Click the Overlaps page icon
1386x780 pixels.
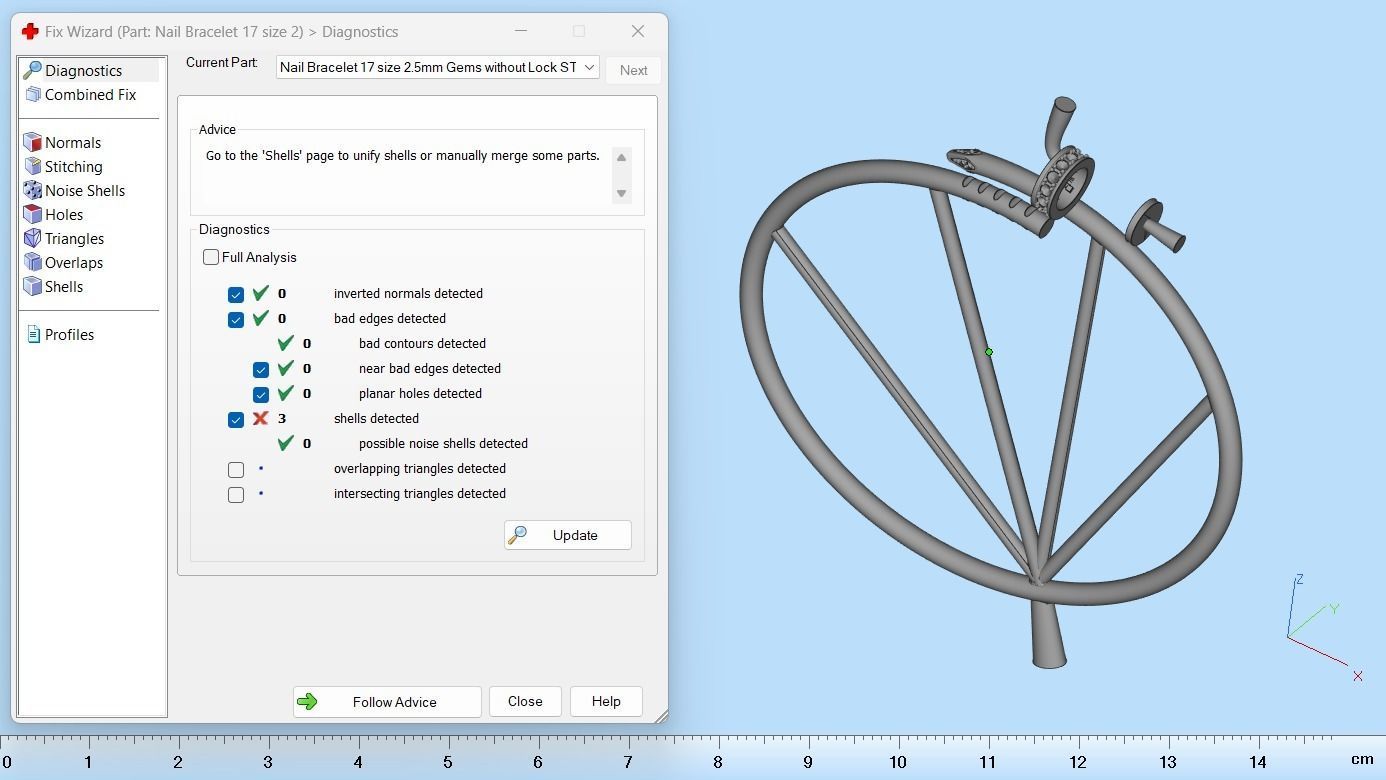pos(32,262)
